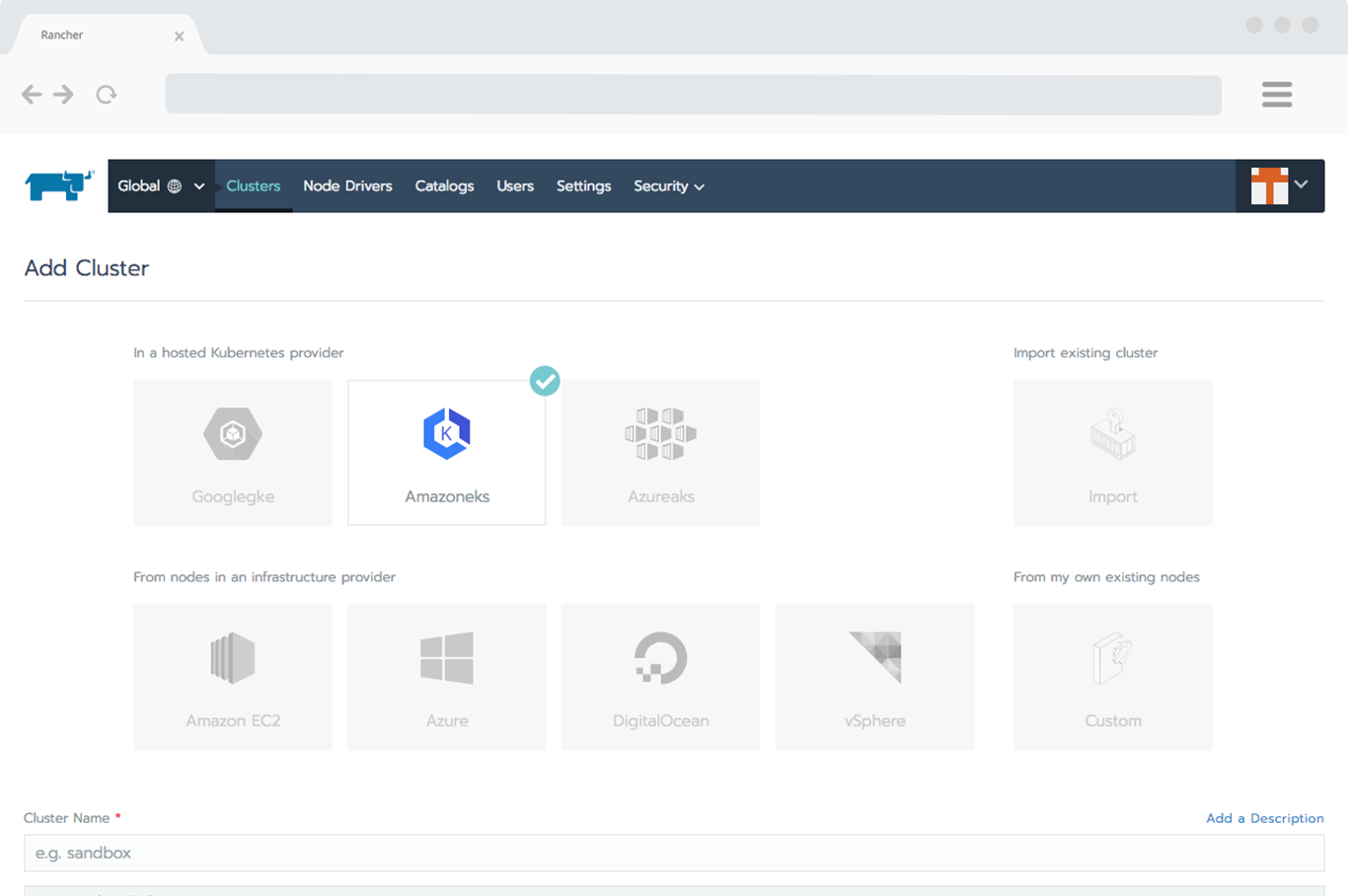Image resolution: width=1348 pixels, height=896 pixels.
Task: Select the Azureaks provider icon
Action: pyautogui.click(x=660, y=433)
